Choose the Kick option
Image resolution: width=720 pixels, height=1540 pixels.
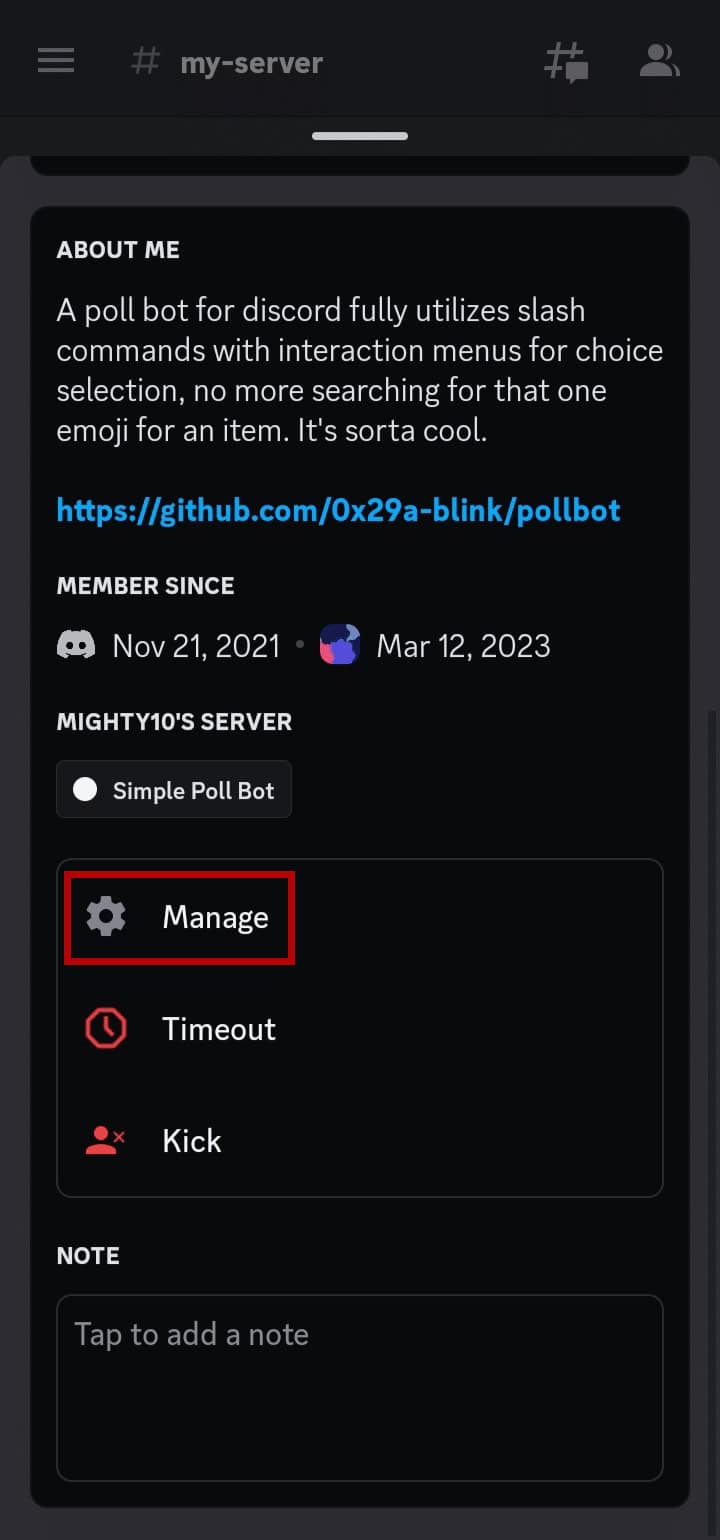point(191,1140)
